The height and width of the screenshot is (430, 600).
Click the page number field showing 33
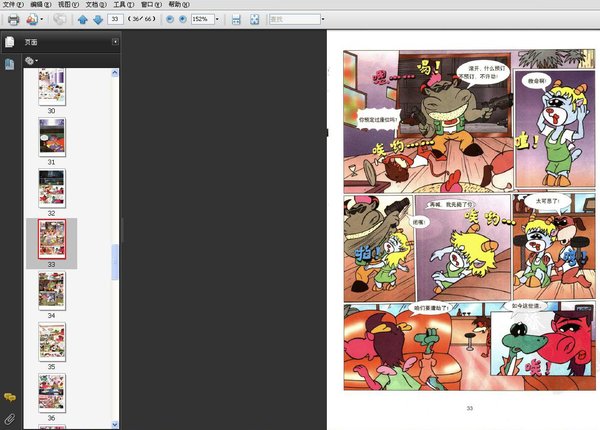[115, 19]
